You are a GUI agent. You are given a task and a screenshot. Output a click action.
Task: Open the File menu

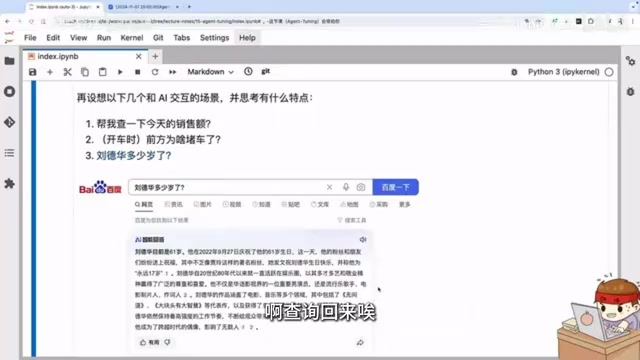click(30, 38)
